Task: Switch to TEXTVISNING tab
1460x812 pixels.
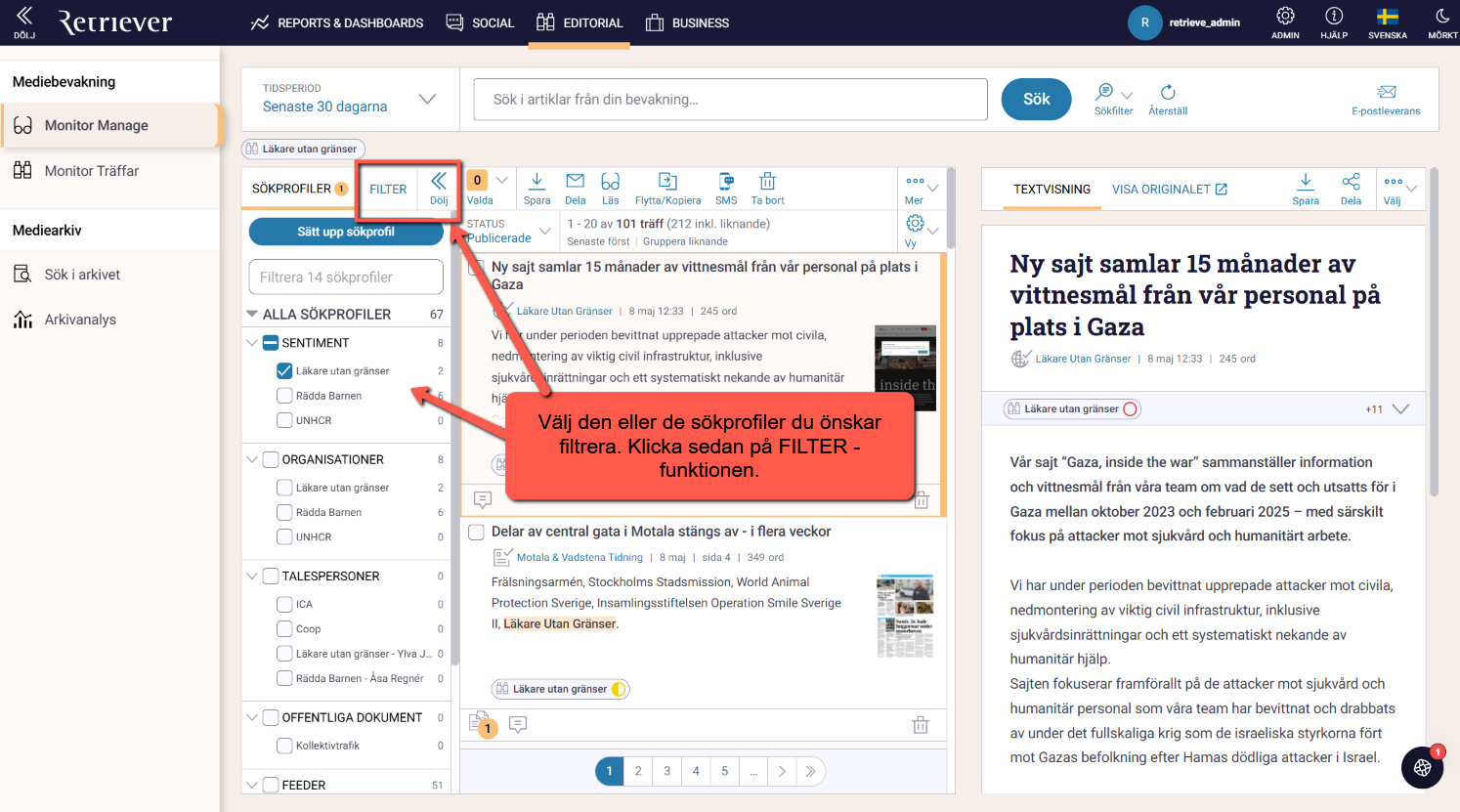Action: pyautogui.click(x=1052, y=189)
